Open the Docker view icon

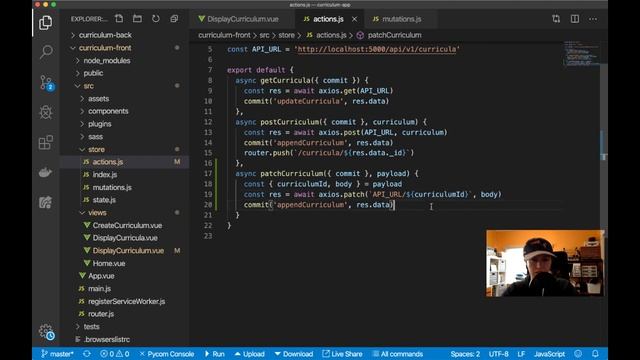point(46,172)
